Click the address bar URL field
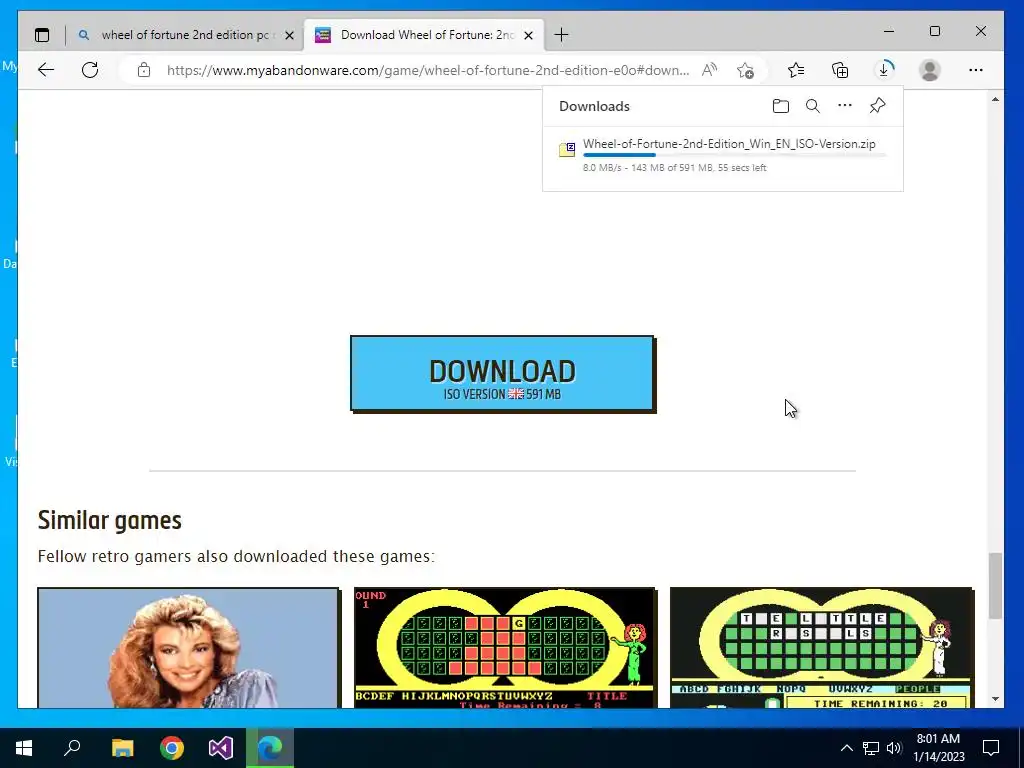Image resolution: width=1024 pixels, height=768 pixels. click(428, 70)
